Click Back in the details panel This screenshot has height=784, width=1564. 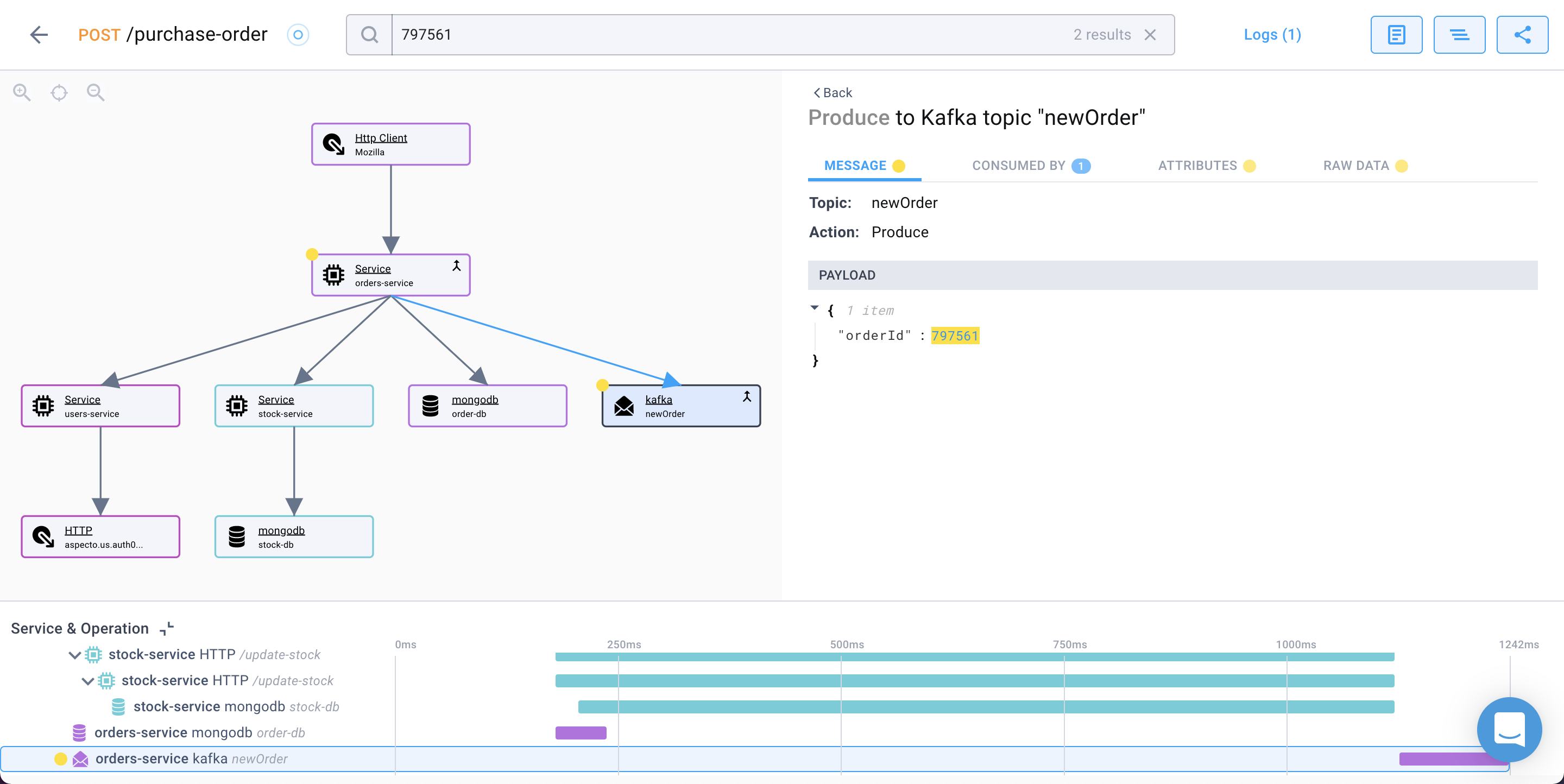point(833,92)
